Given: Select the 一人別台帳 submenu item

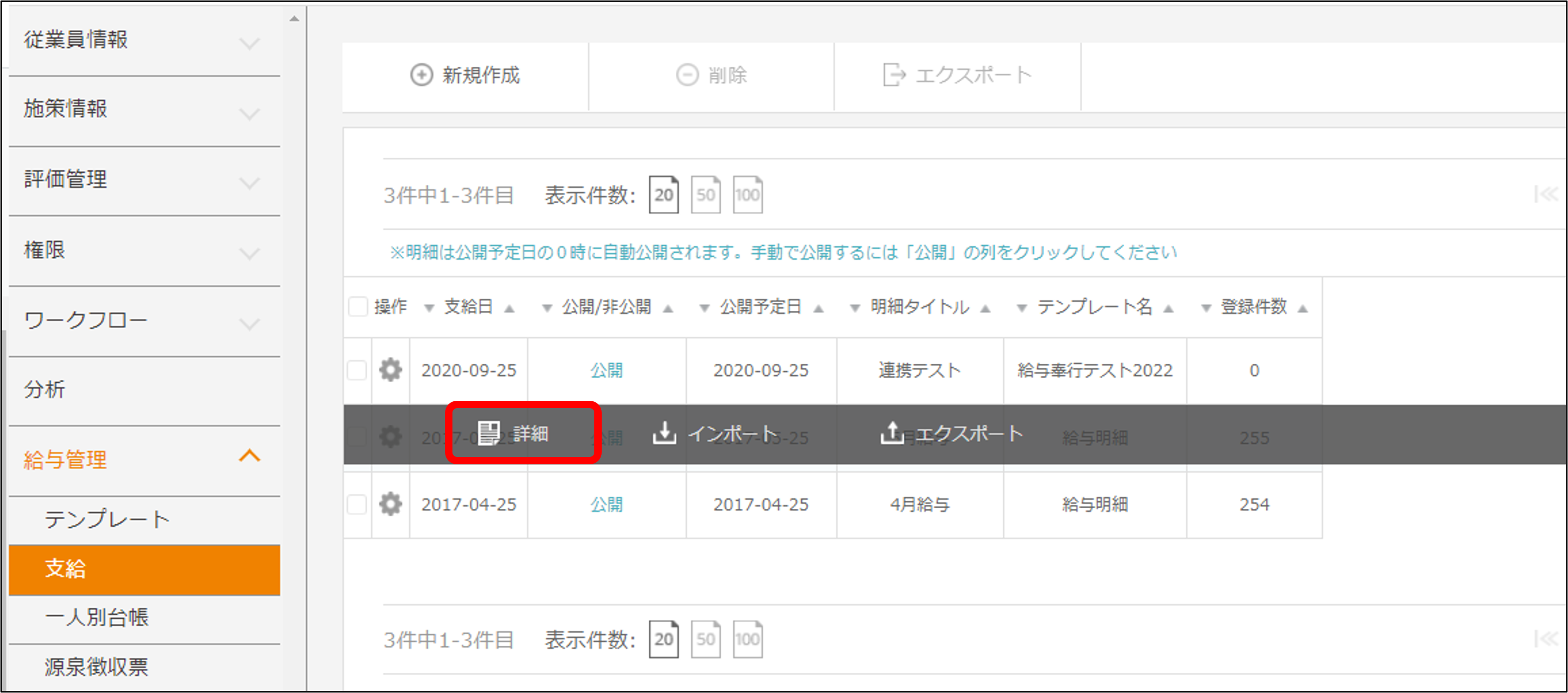Looking at the screenshot, I should pos(97,617).
